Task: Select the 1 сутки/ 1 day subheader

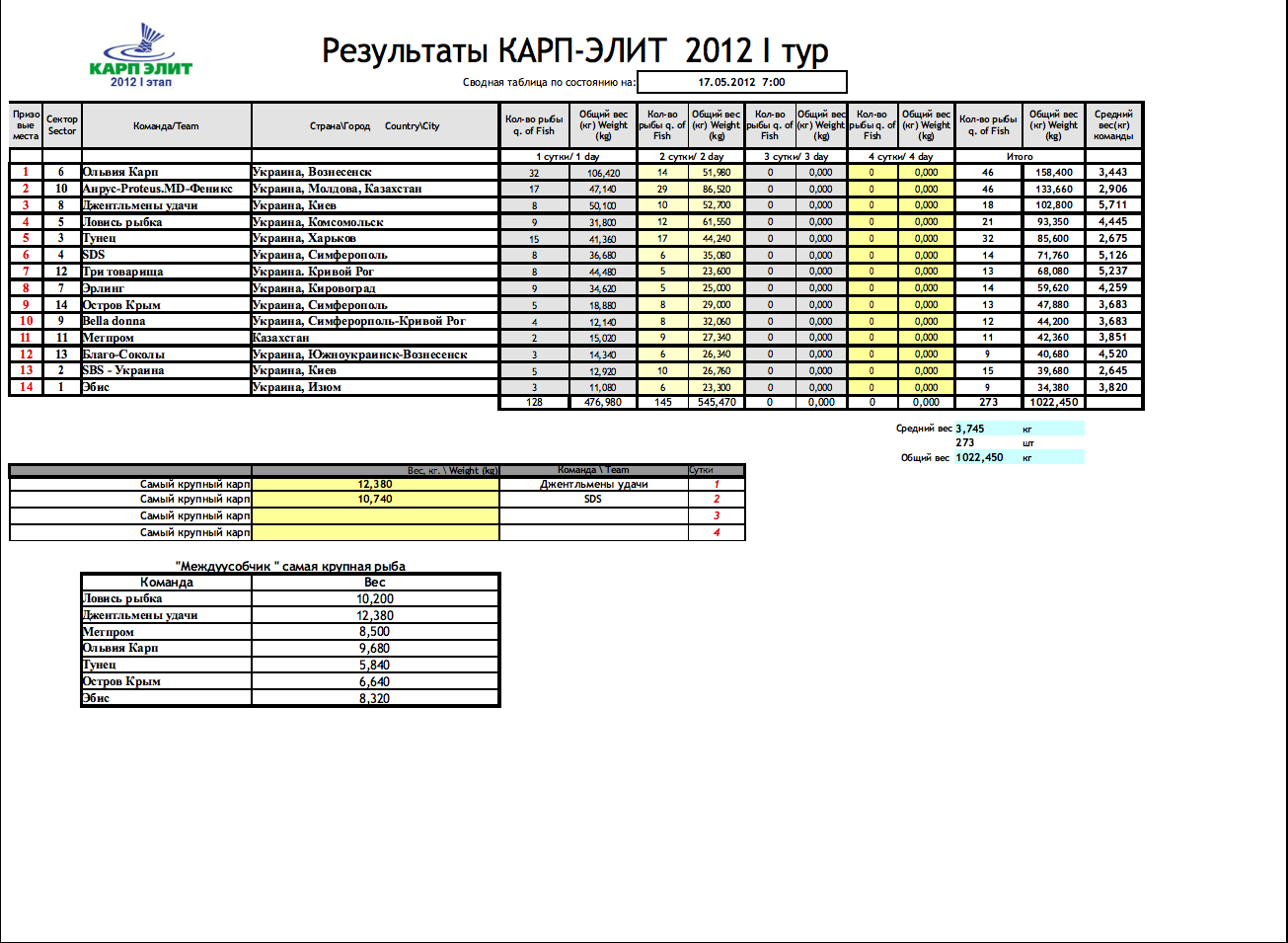Action: tap(568, 156)
